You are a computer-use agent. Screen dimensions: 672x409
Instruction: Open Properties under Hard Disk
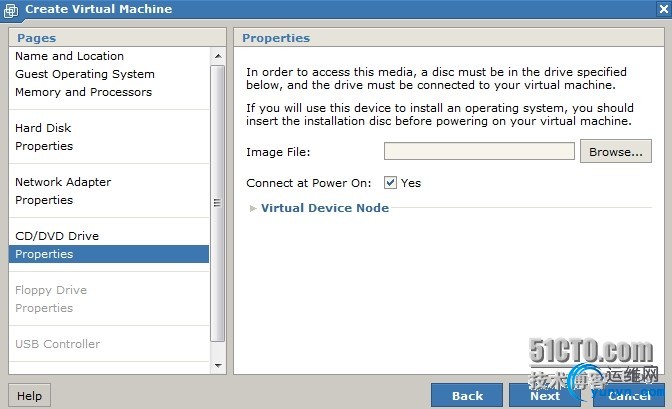[x=44, y=146]
